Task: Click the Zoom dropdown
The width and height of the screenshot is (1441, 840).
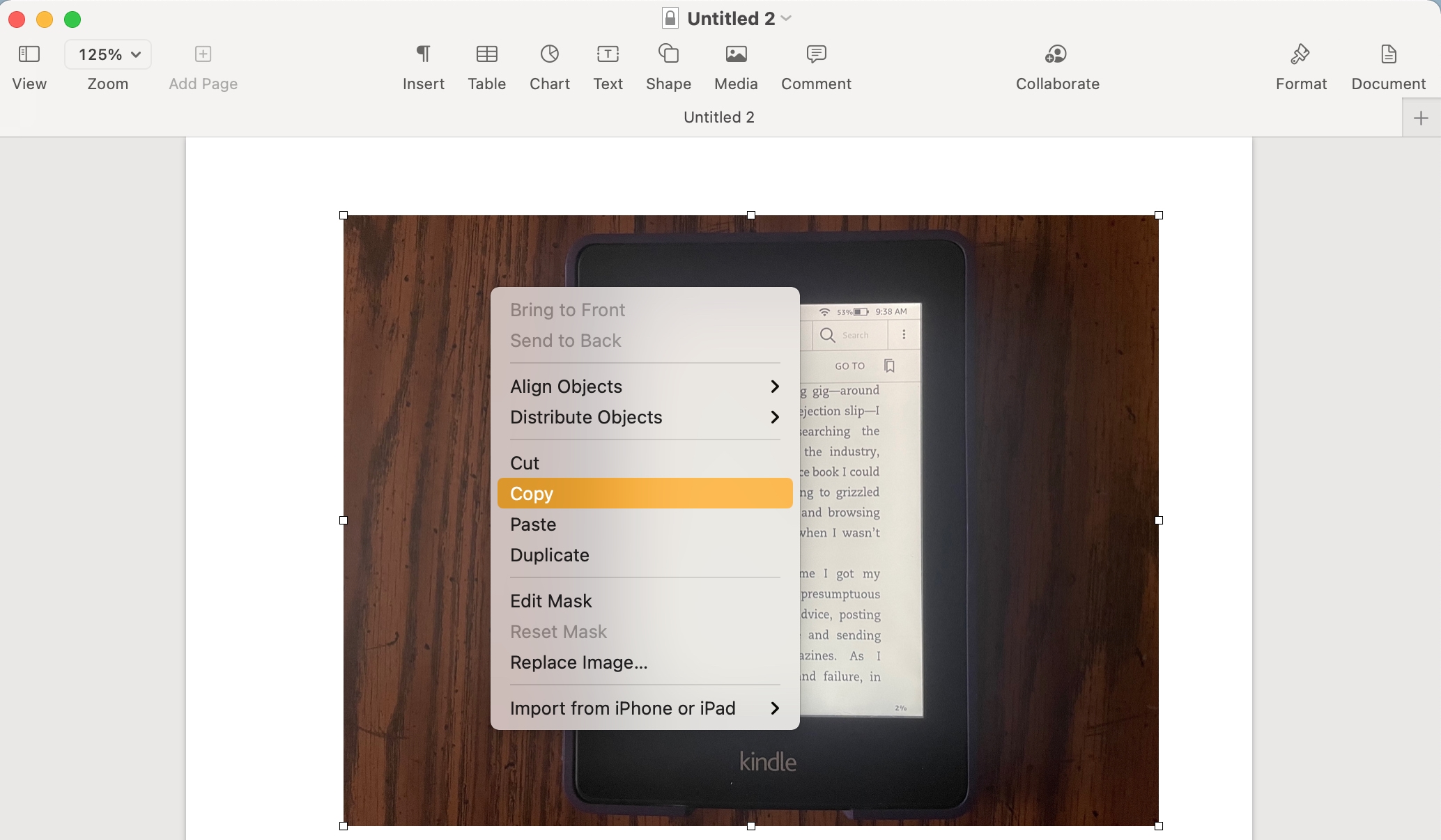Action: coord(107,54)
